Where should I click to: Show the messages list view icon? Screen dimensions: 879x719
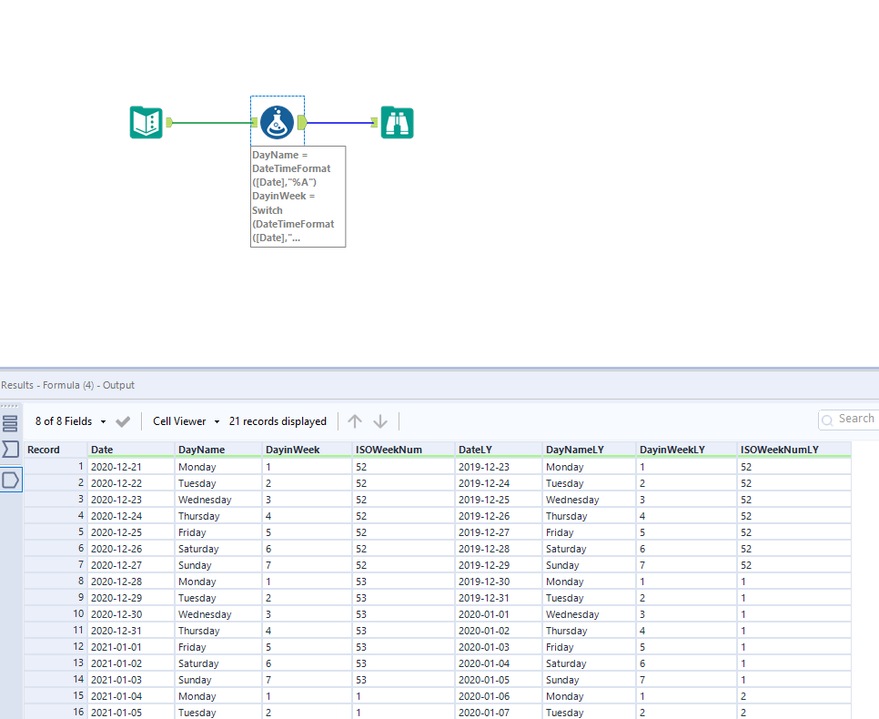click(10, 423)
